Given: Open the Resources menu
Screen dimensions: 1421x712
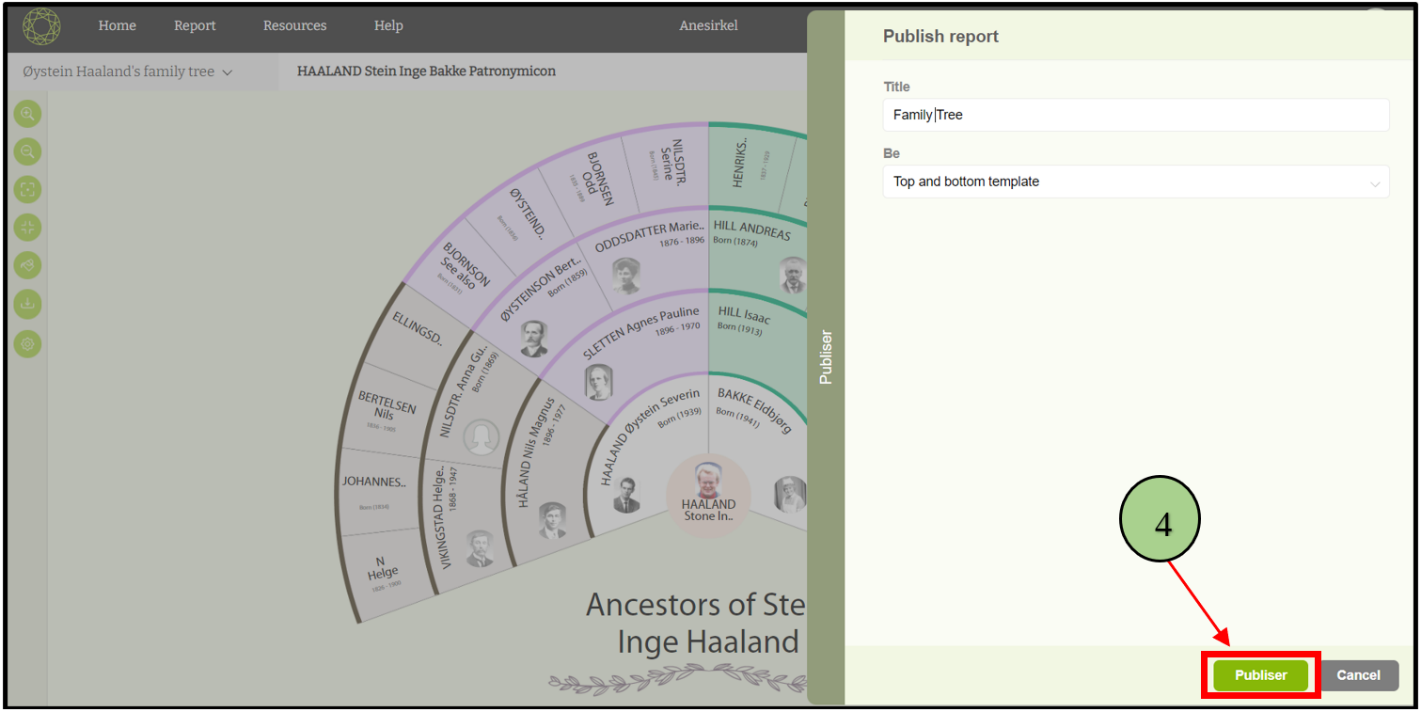Looking at the screenshot, I should (294, 26).
